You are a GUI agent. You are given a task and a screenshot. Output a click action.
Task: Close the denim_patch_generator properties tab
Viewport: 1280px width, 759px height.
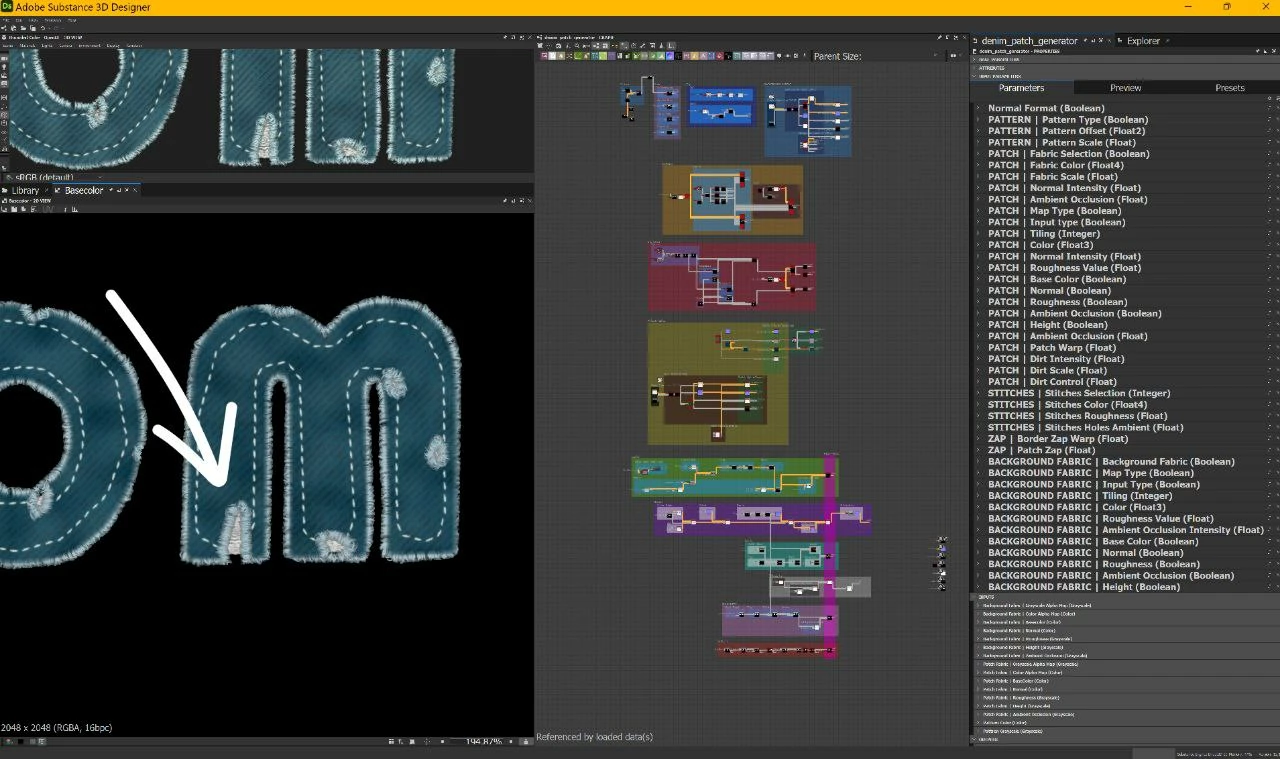[x=1108, y=41]
